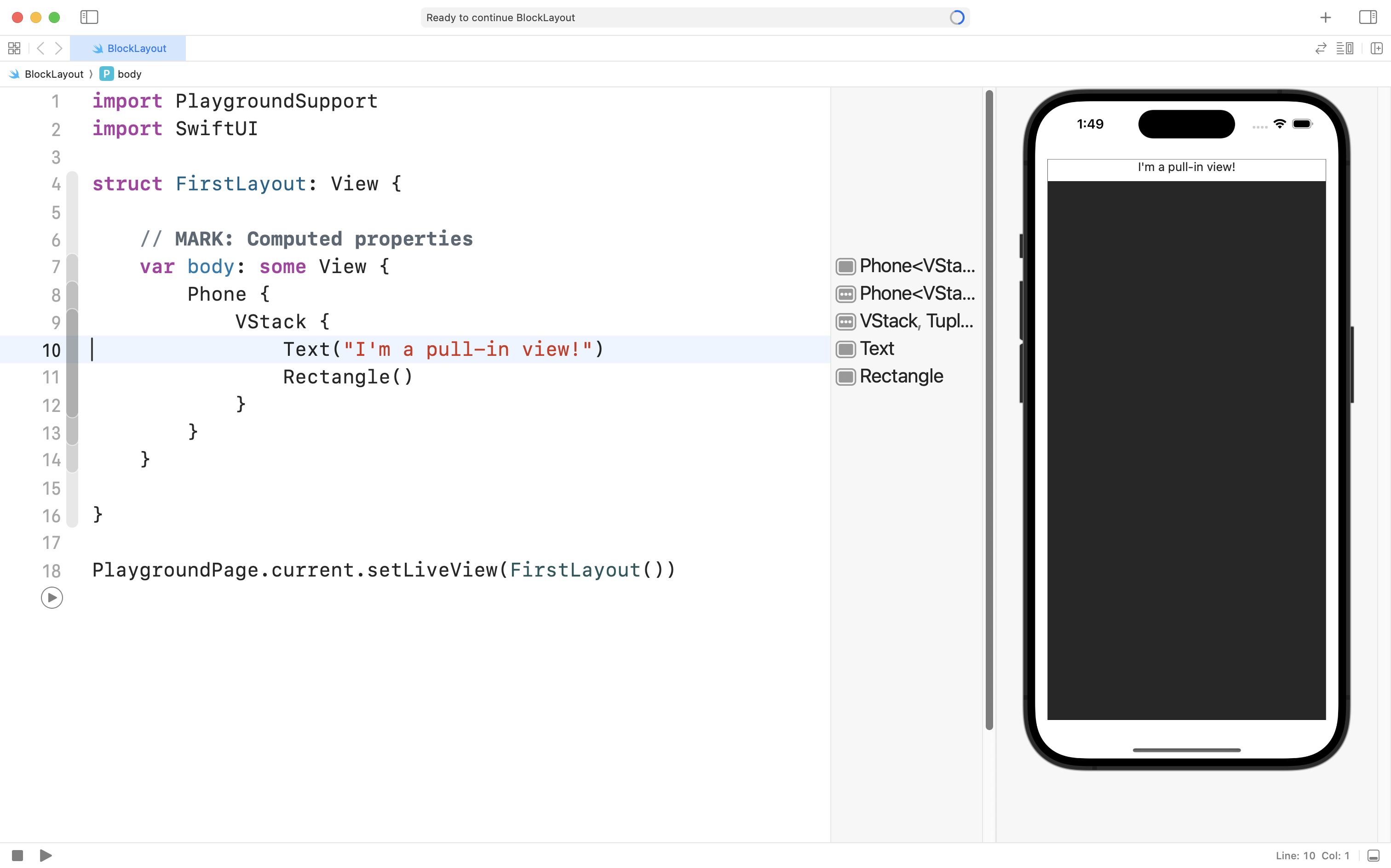Image resolution: width=1391 pixels, height=868 pixels.
Task: Stop playground execution in bottom bar
Action: point(17,856)
